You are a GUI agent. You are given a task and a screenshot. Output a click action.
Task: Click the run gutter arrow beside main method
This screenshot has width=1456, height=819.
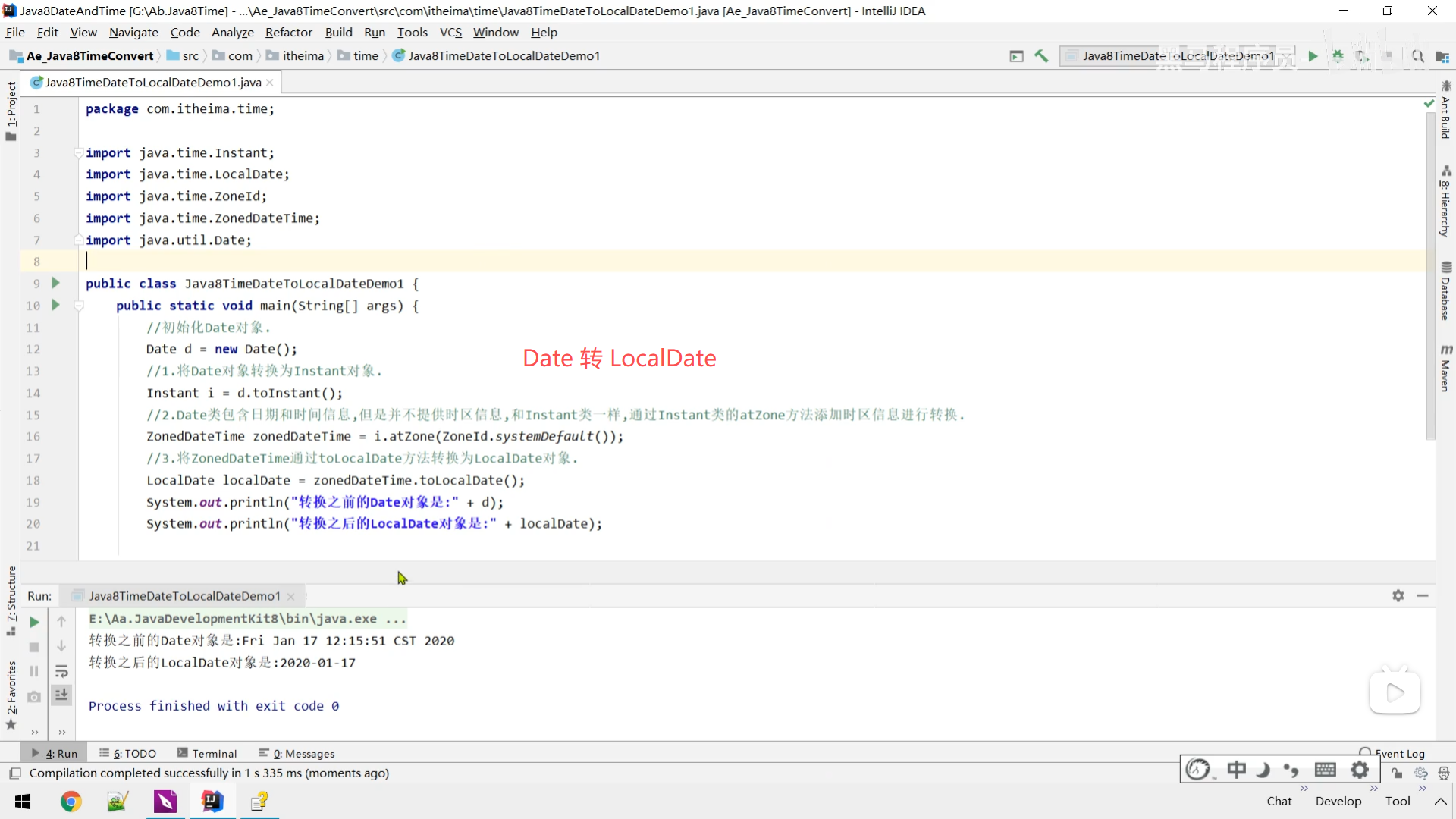point(55,305)
